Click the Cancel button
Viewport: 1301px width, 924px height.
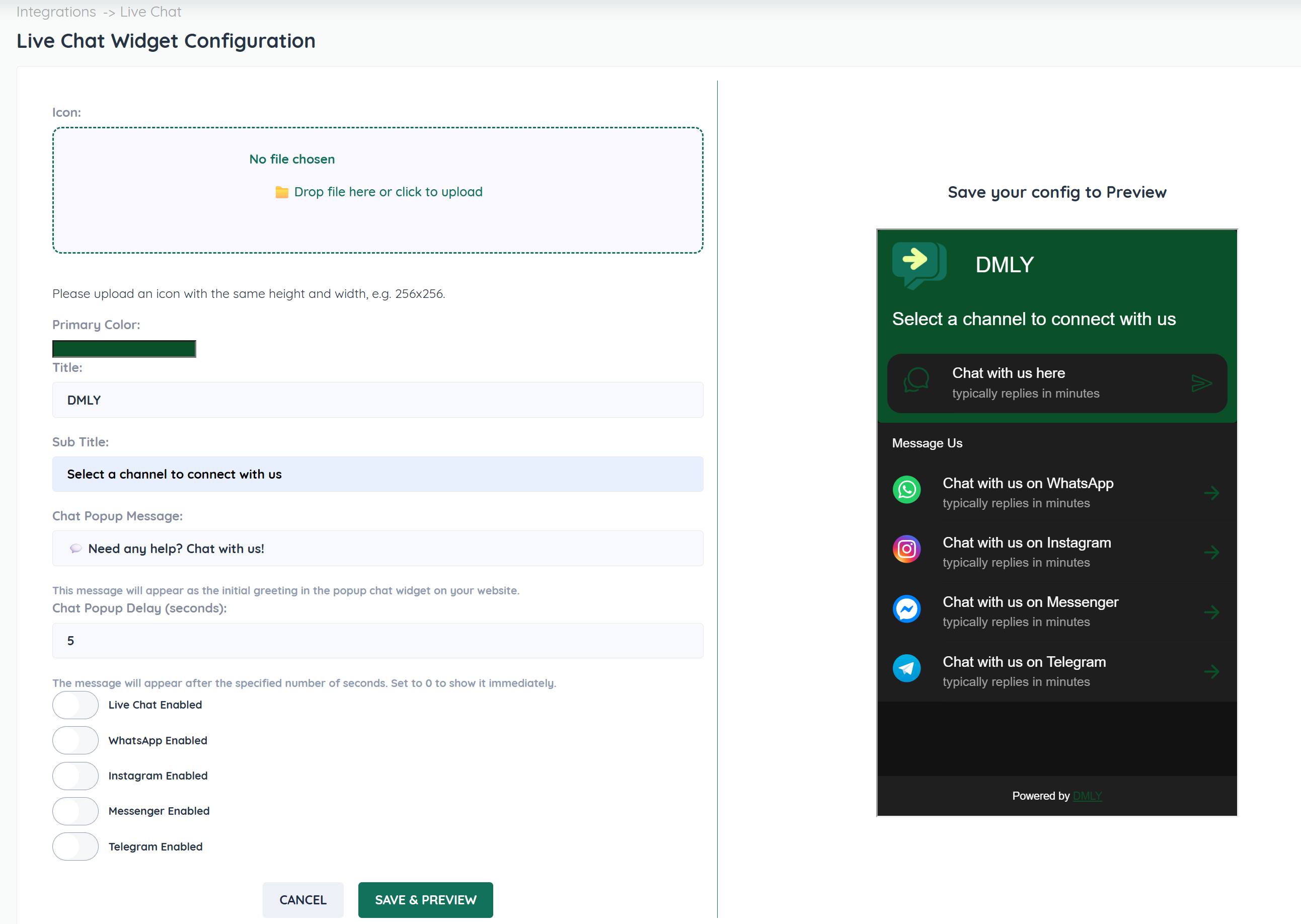[302, 899]
